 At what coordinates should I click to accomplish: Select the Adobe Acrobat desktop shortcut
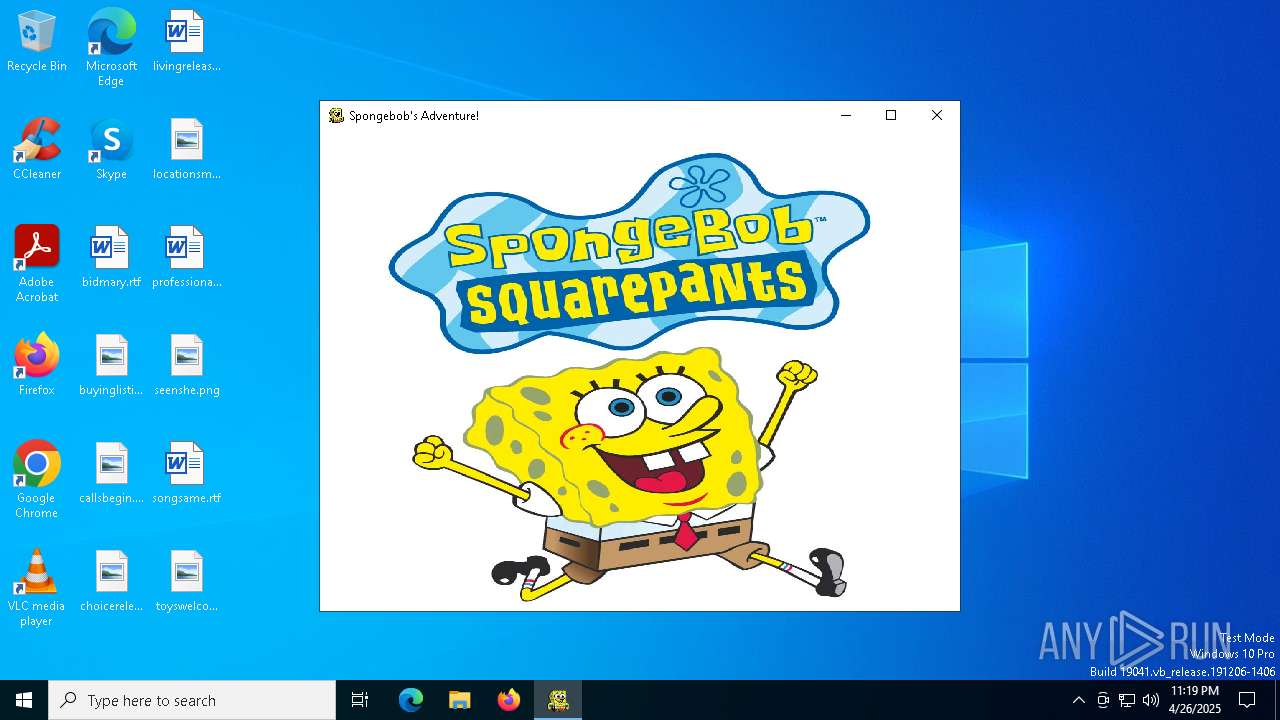[37, 263]
